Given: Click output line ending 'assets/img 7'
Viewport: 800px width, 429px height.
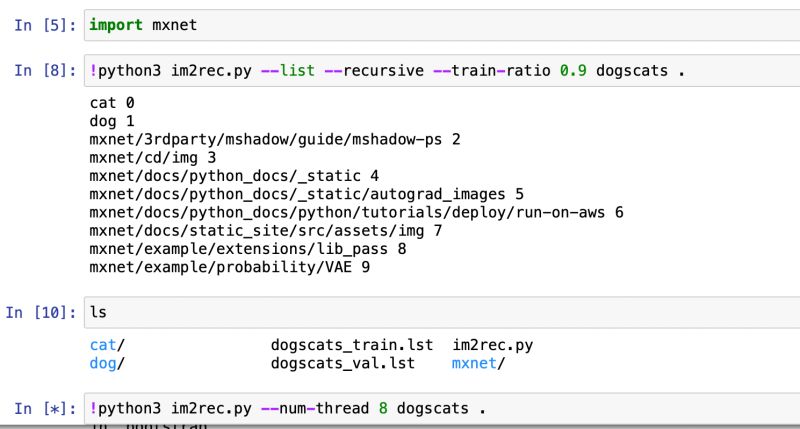Looking at the screenshot, I should coord(266,231).
